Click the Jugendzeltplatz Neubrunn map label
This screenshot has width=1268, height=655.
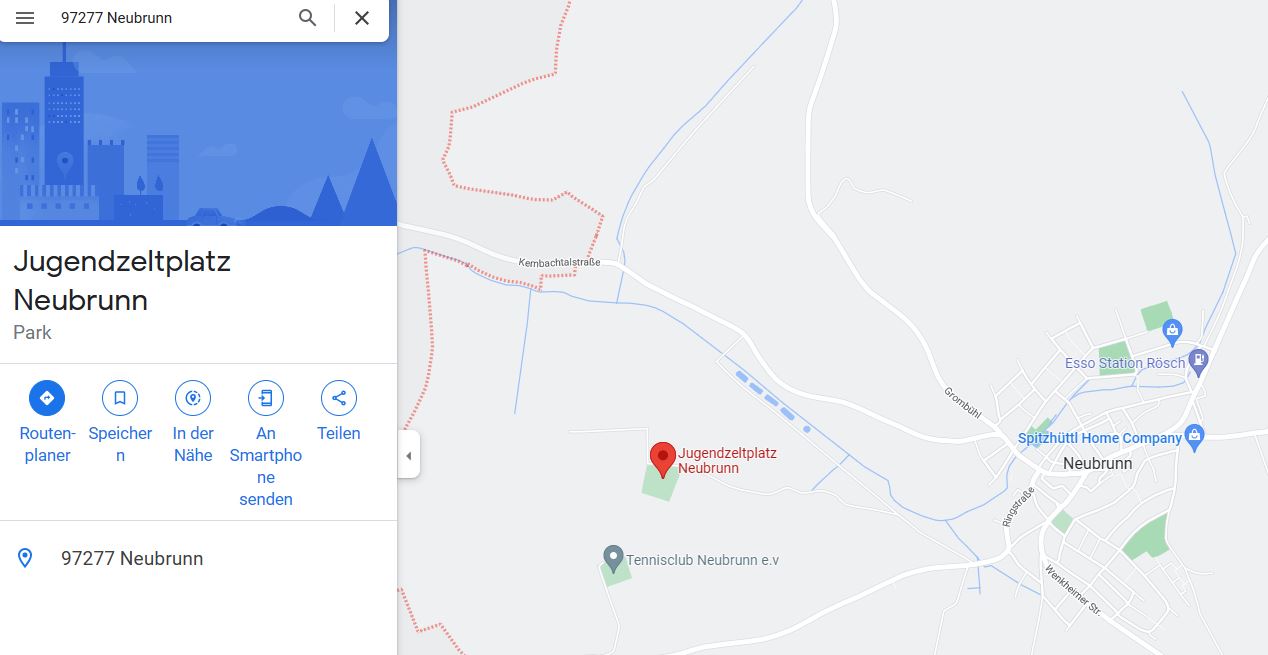tap(727, 460)
